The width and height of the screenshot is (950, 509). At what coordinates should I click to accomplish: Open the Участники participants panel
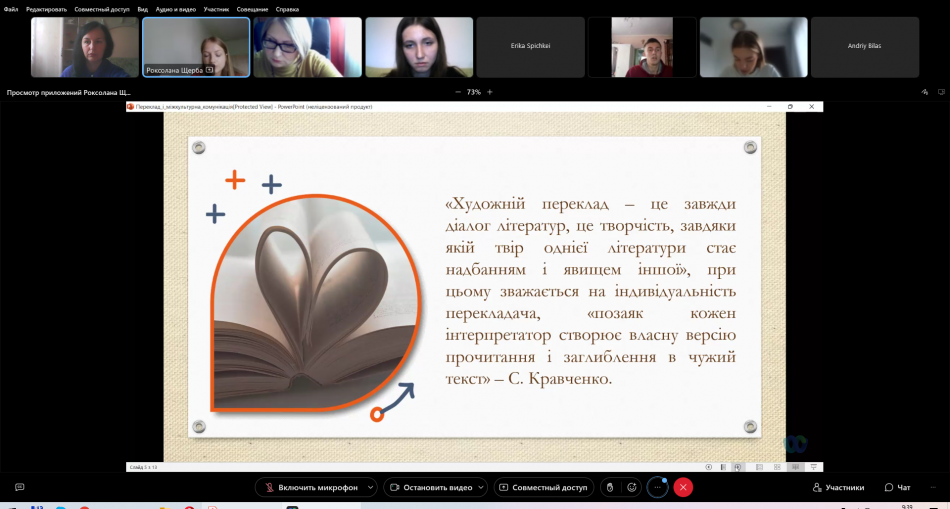[838, 487]
